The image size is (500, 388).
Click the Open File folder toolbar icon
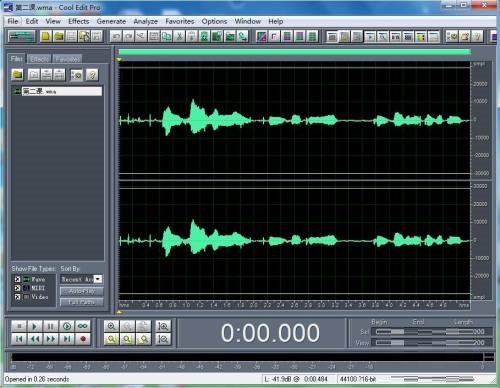click(x=58, y=36)
